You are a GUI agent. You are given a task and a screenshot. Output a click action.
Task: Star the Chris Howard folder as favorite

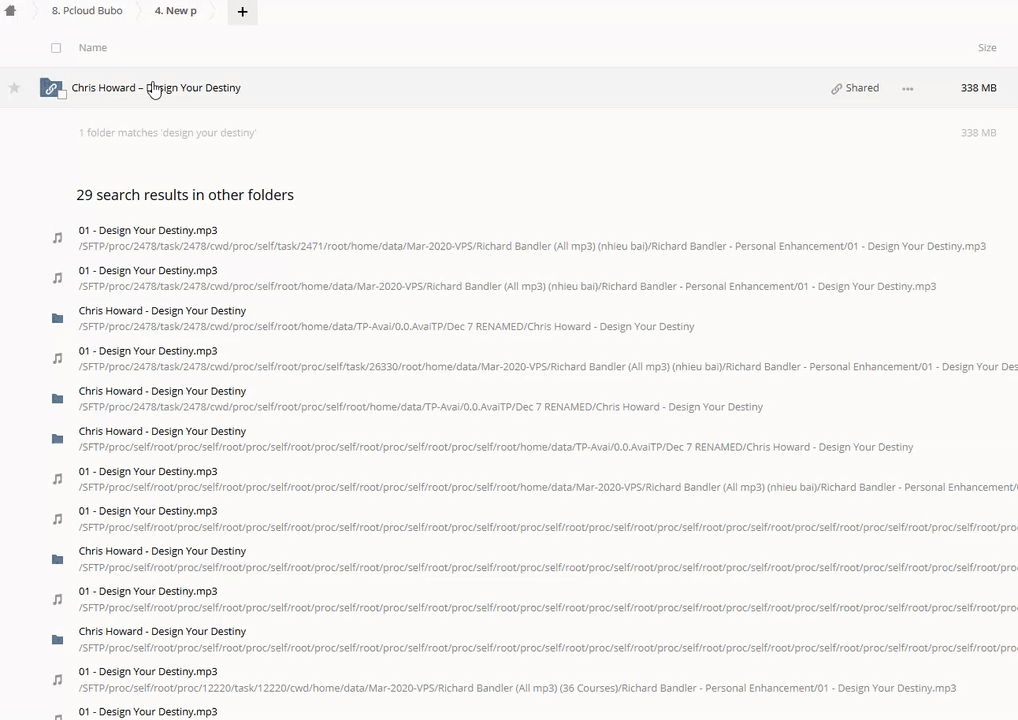14,88
